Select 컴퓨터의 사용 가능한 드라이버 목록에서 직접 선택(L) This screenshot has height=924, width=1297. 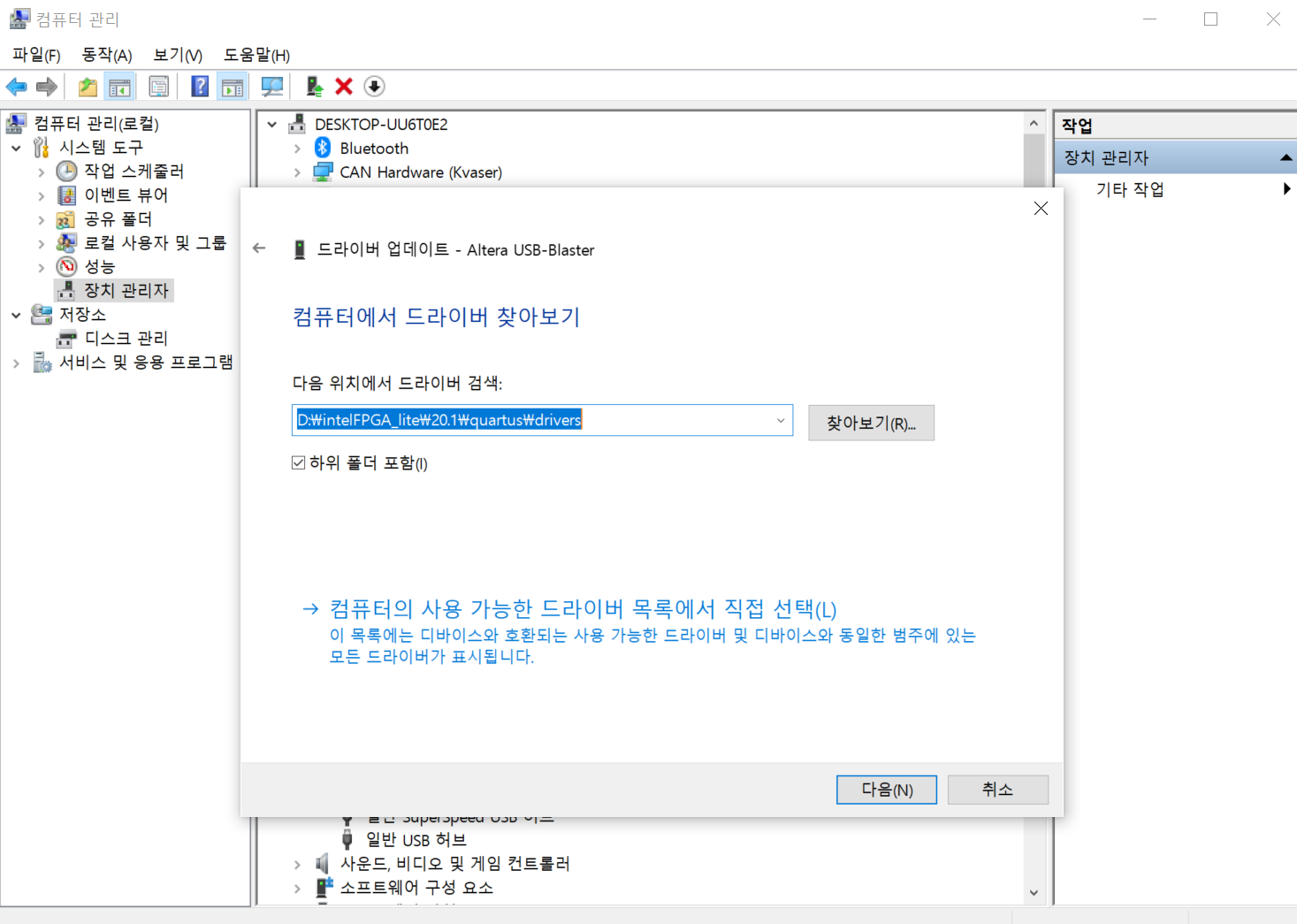(583, 608)
